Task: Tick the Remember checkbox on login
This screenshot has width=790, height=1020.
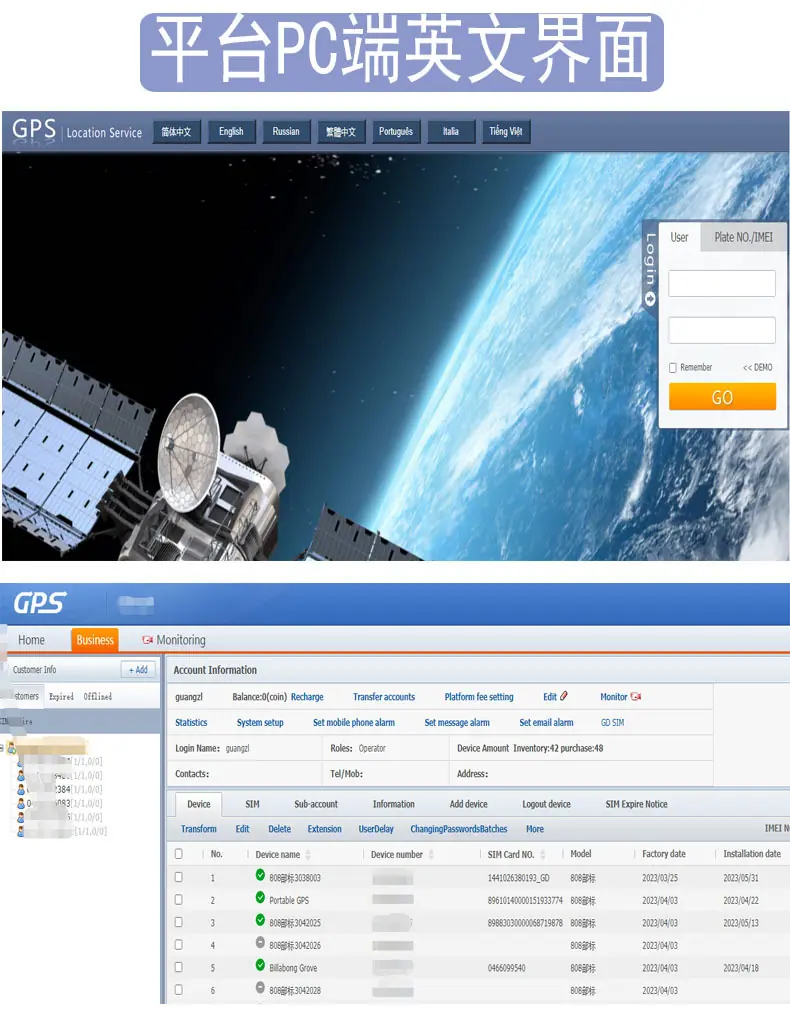Action: tap(673, 368)
